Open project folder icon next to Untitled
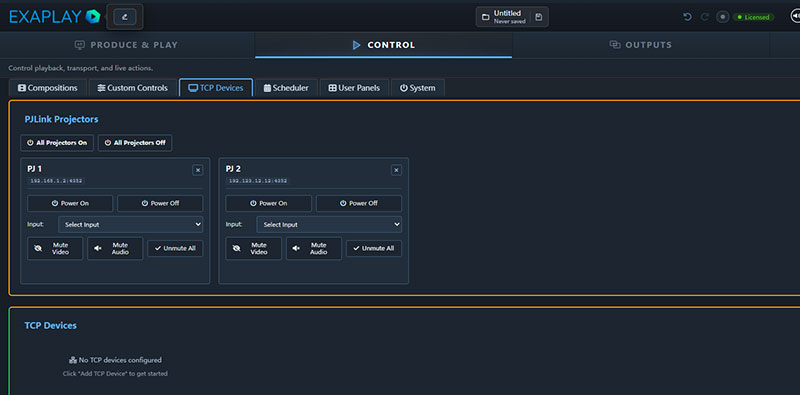800x395 pixels. click(x=486, y=17)
